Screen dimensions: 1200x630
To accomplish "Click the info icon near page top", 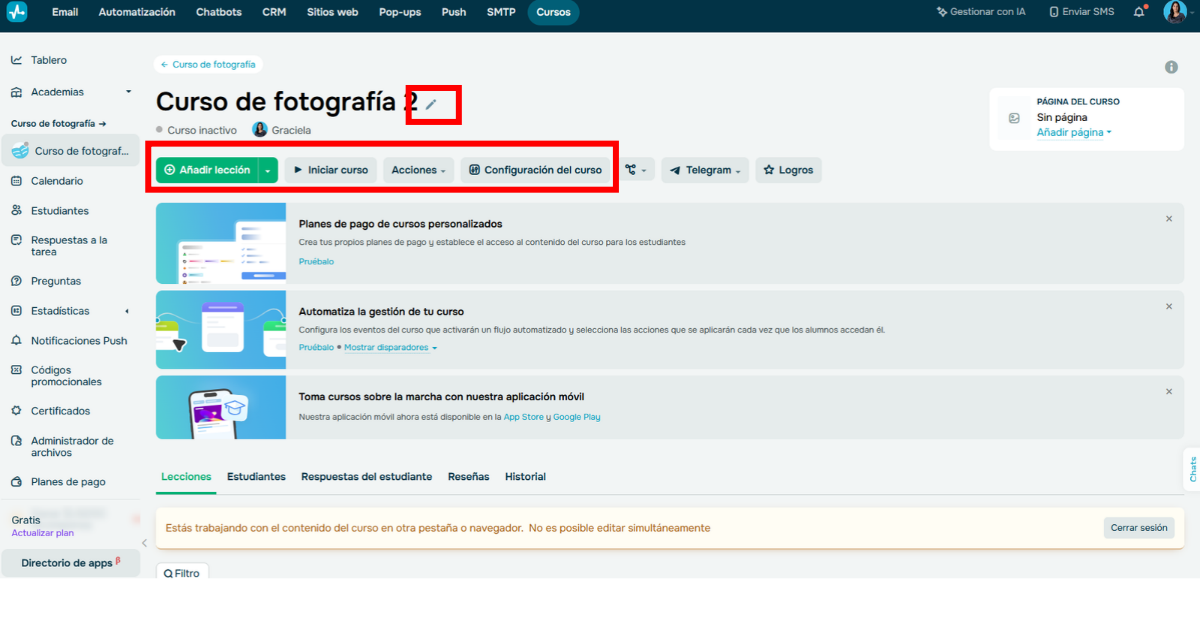I will [1171, 67].
